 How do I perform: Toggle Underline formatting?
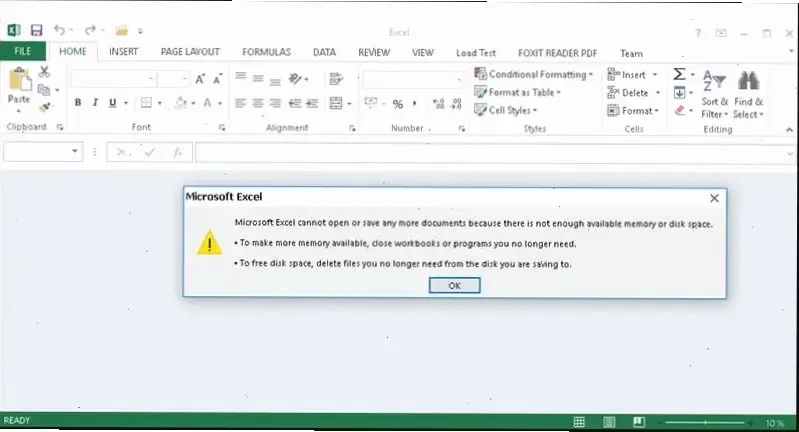click(x=113, y=102)
